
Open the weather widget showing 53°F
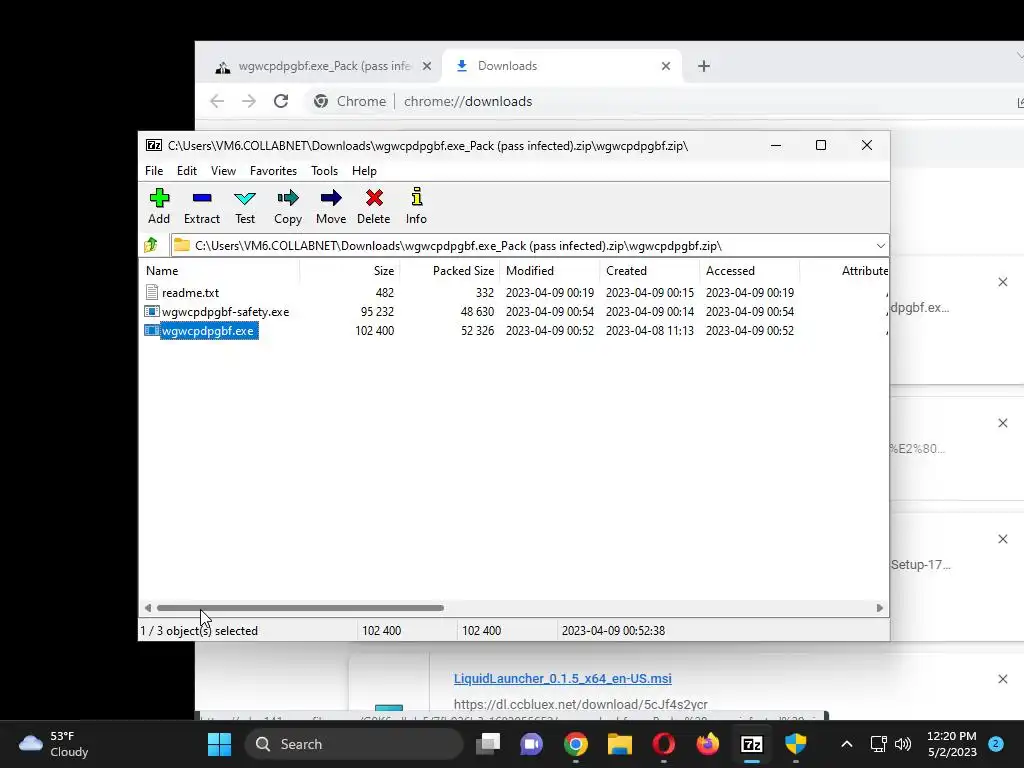click(x=54, y=744)
